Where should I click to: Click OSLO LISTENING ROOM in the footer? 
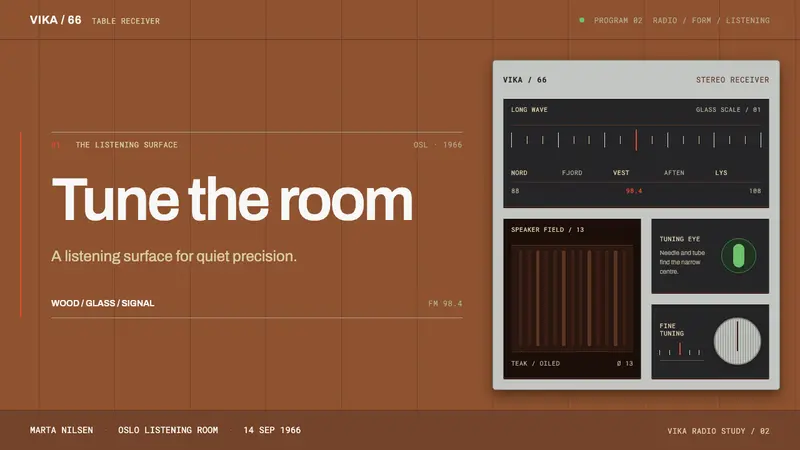point(168,430)
